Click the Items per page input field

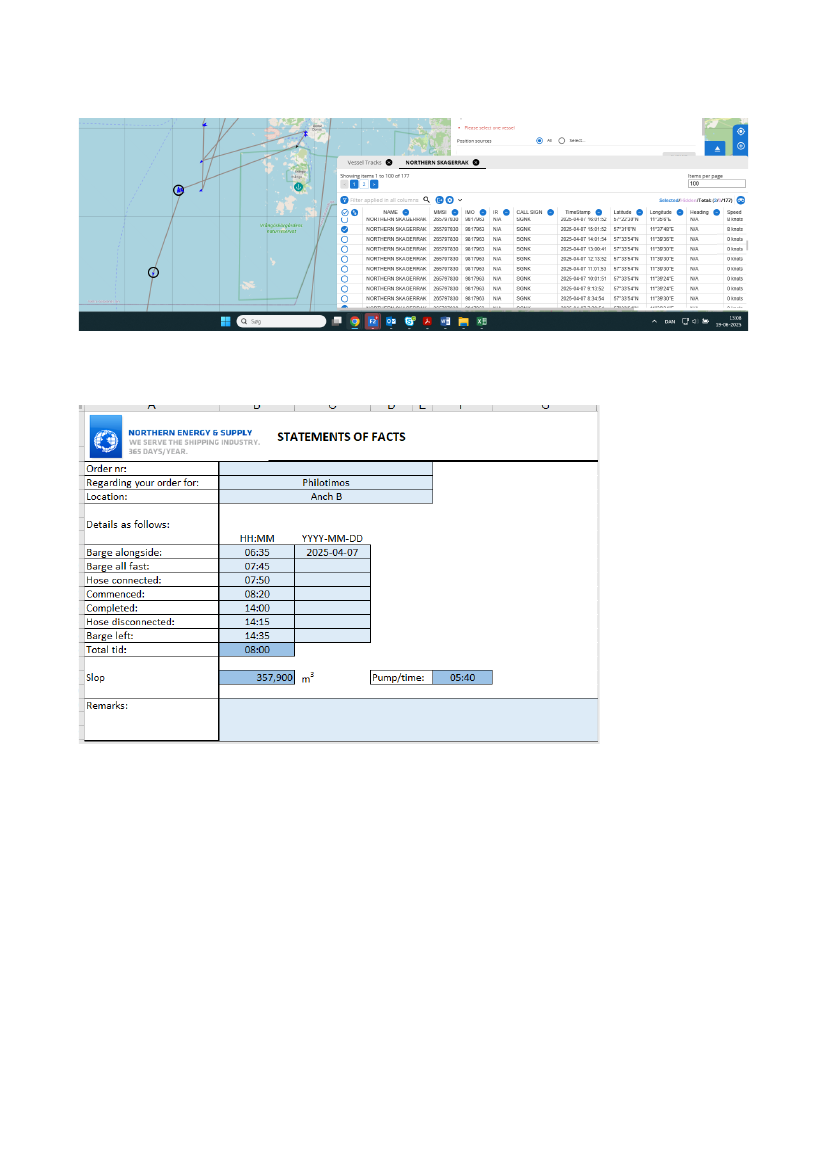(716, 184)
